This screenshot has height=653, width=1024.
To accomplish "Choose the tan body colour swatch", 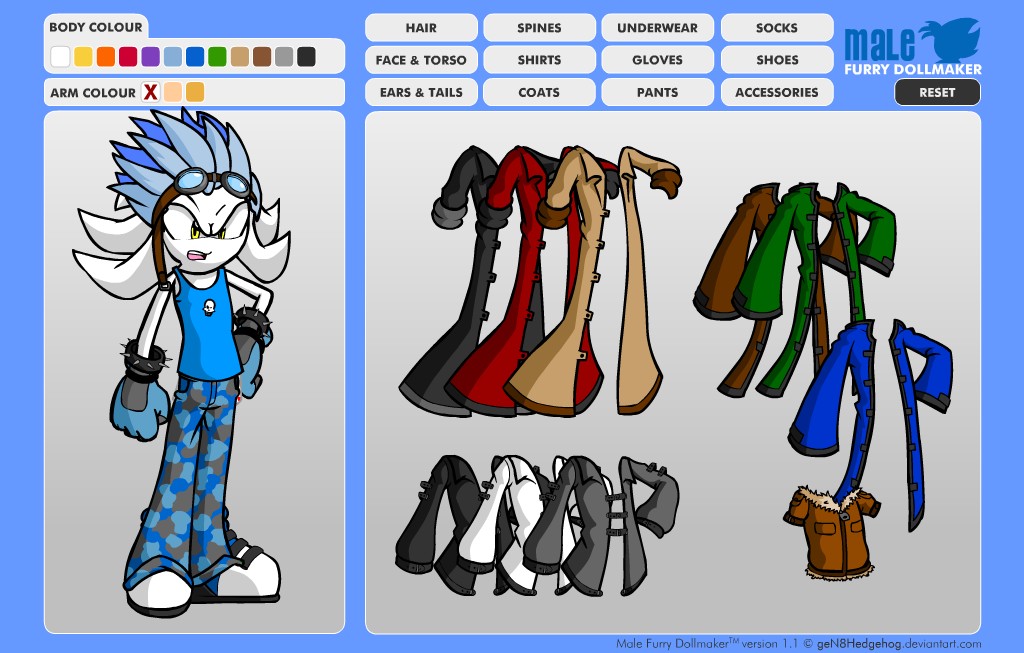I will coord(240,57).
